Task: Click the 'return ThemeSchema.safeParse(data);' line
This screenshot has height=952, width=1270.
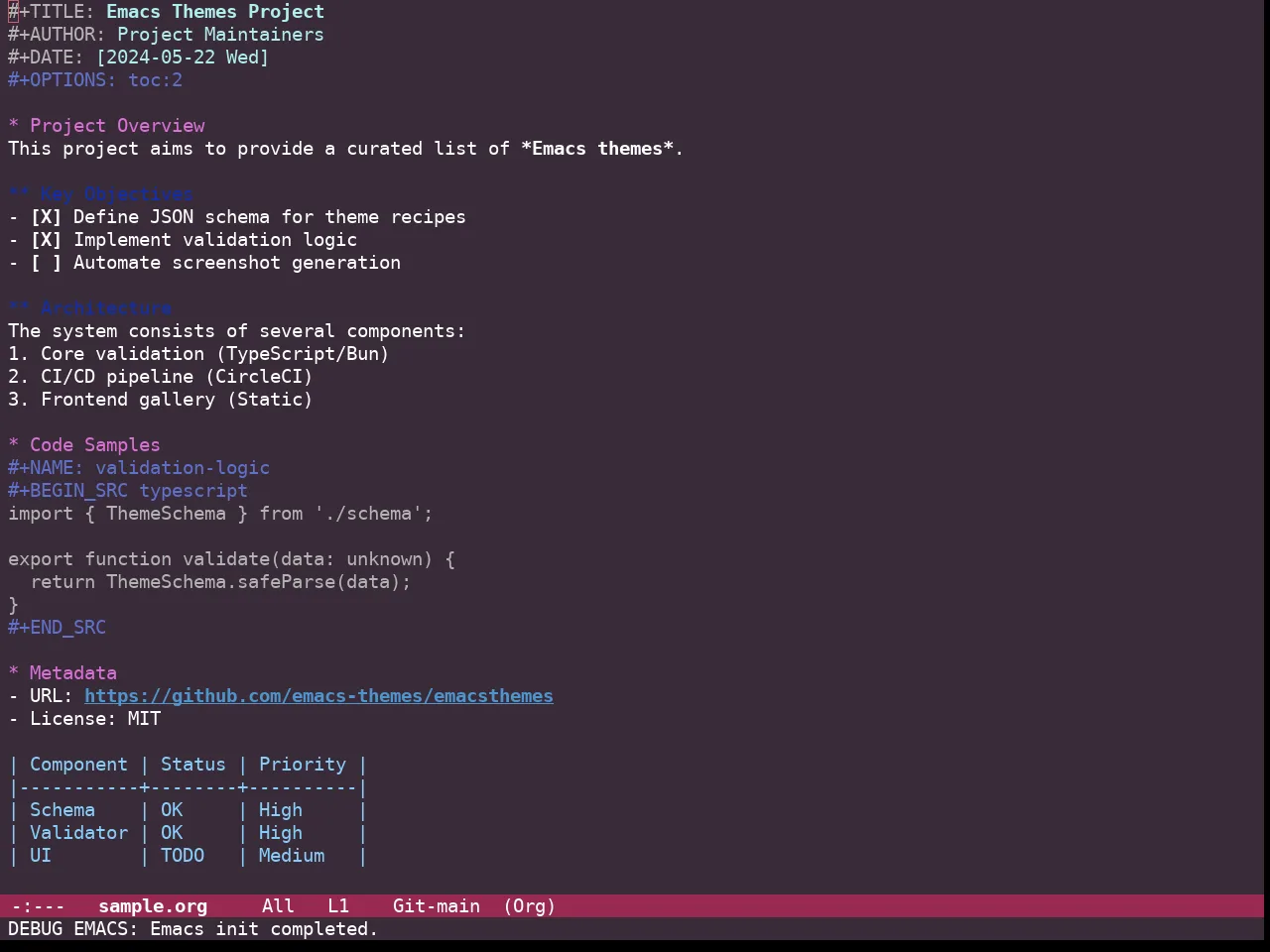Action: [x=220, y=582]
